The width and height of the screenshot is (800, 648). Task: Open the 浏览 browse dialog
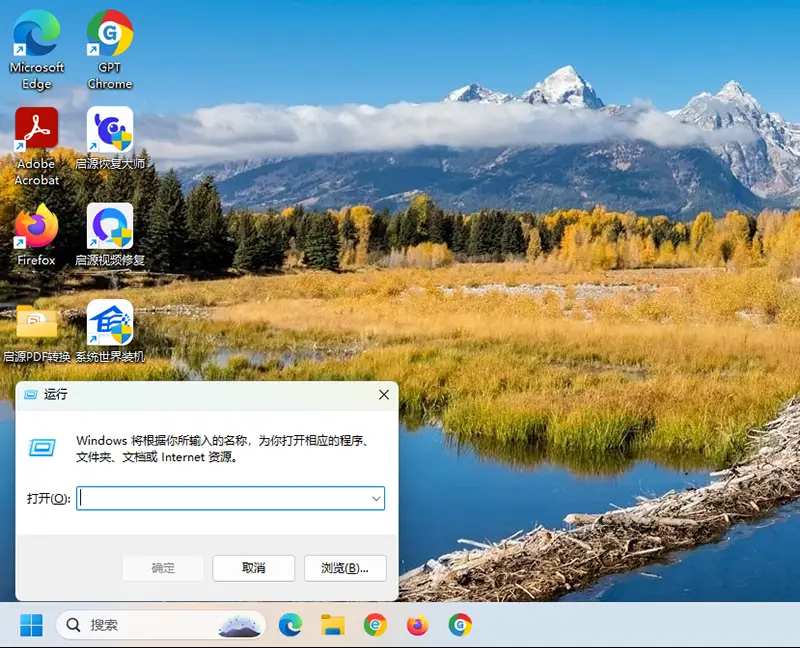point(346,567)
